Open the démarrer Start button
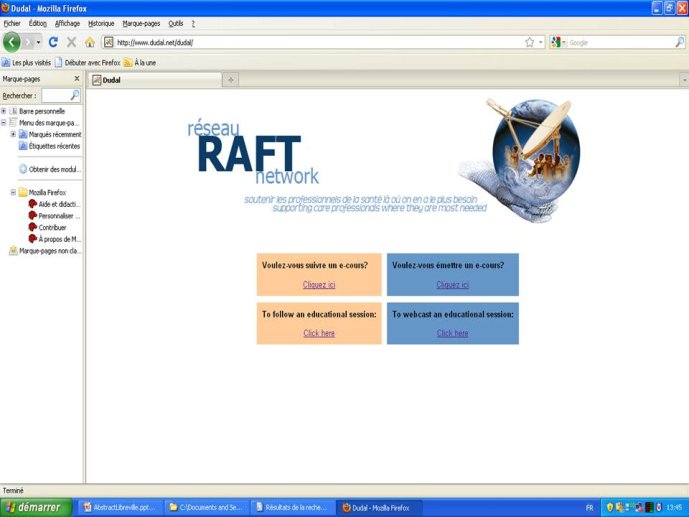The height and width of the screenshot is (517, 689). click(x=36, y=507)
